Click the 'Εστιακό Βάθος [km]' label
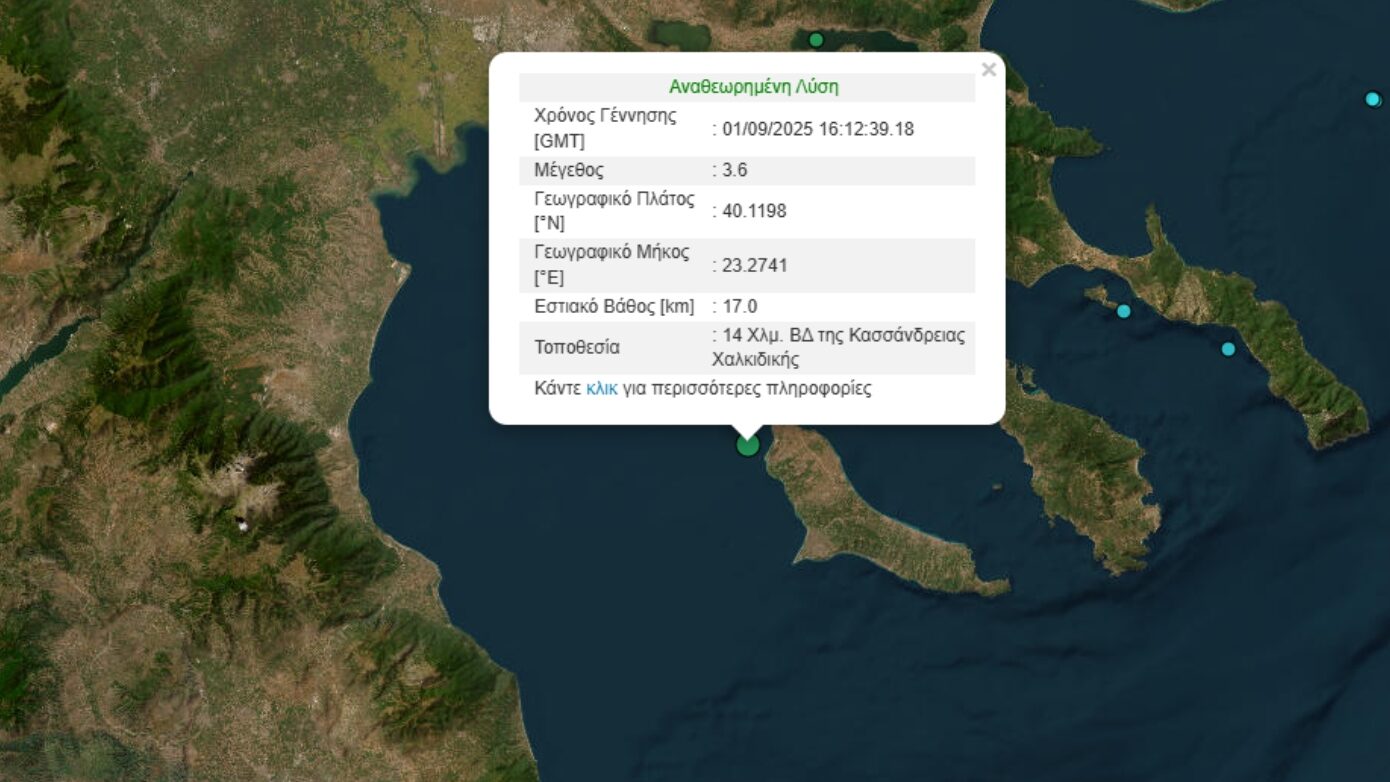Image resolution: width=1390 pixels, height=782 pixels. pyautogui.click(x=614, y=306)
